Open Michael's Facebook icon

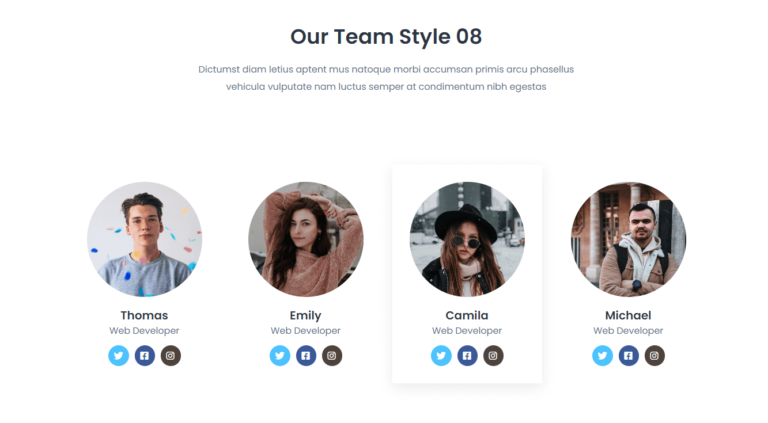pos(628,355)
